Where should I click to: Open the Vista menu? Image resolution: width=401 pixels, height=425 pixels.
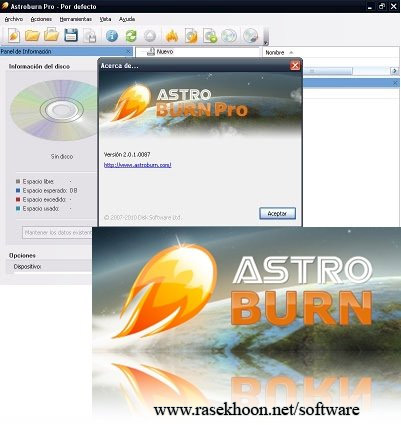pyautogui.click(x=105, y=19)
